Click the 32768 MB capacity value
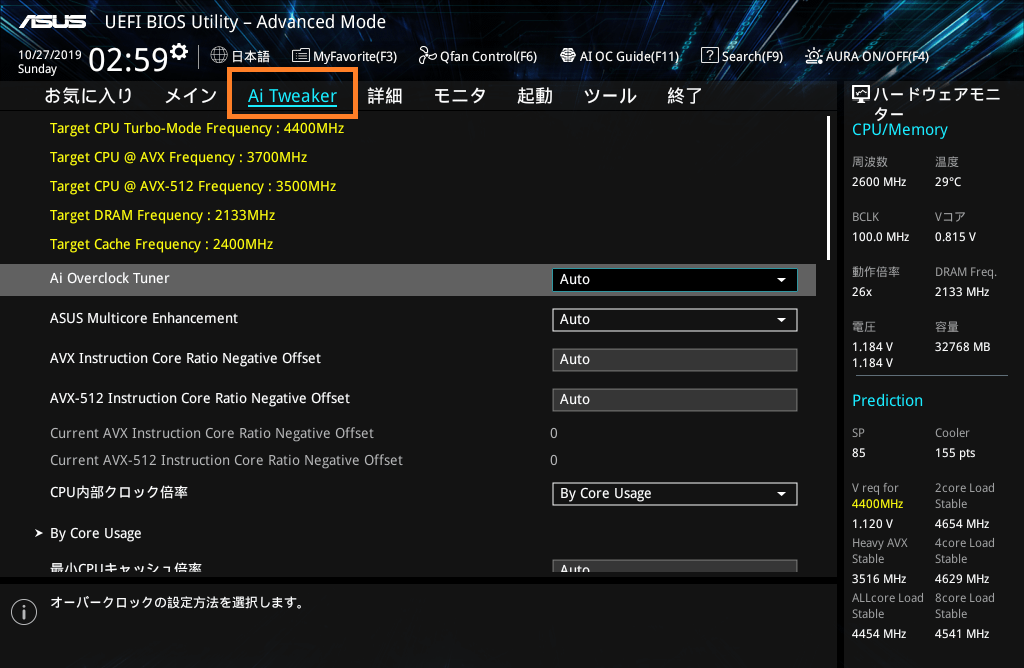This screenshot has height=668, width=1024. [962, 347]
